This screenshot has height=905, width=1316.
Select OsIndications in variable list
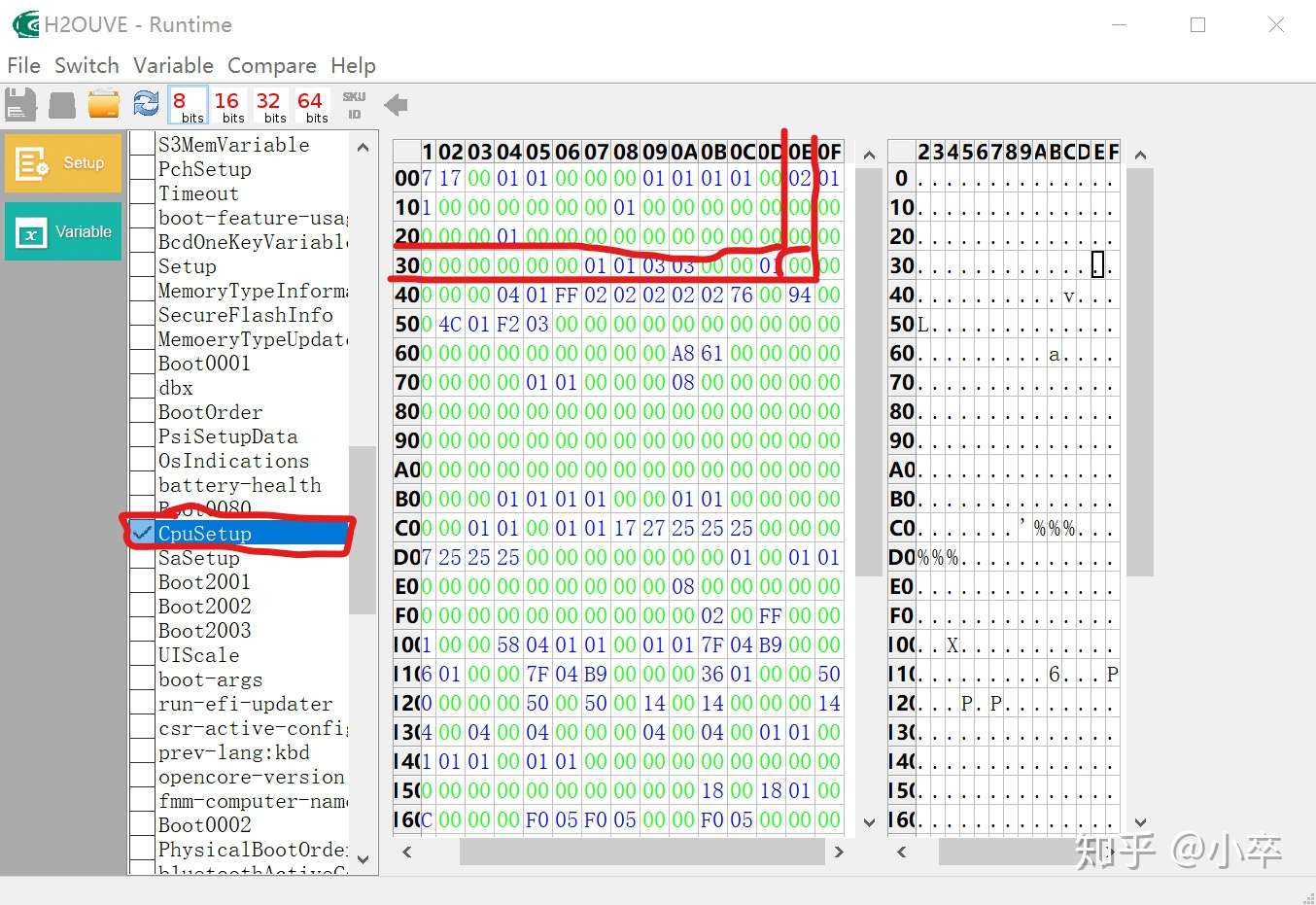point(233,460)
